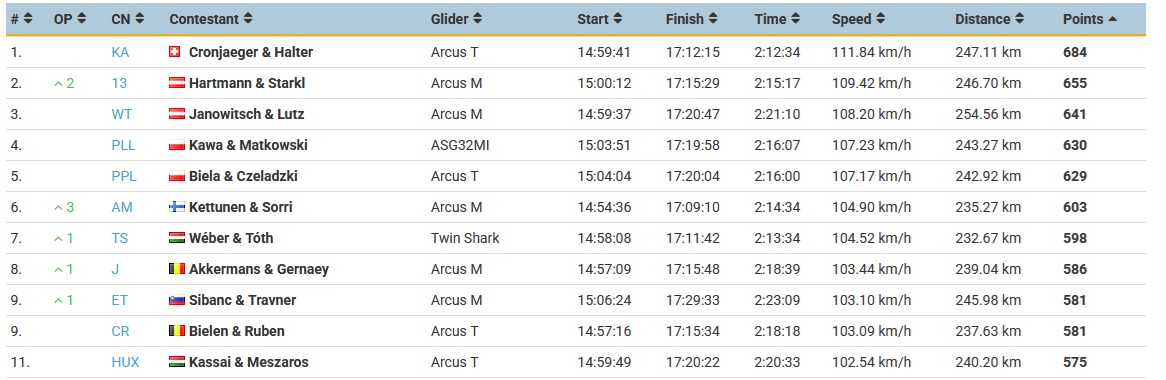The width and height of the screenshot is (1166, 380).
Task: Open the HUX competition number link
Action: click(x=125, y=362)
